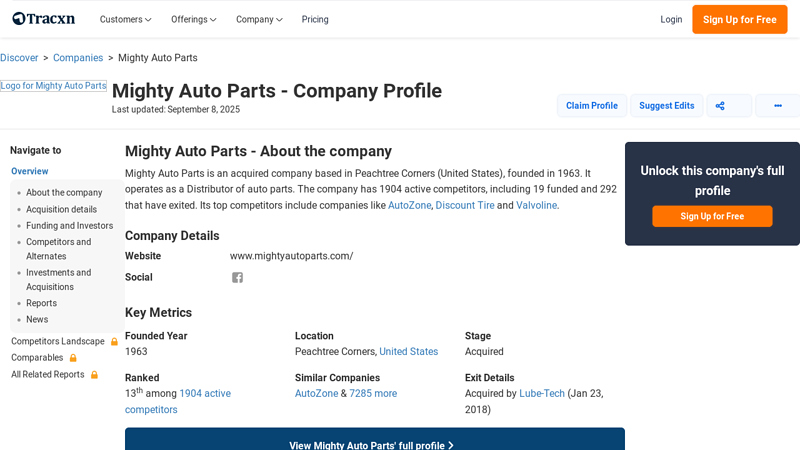The image size is (800, 450).
Task: Open the Pricing page
Action: [x=315, y=19]
